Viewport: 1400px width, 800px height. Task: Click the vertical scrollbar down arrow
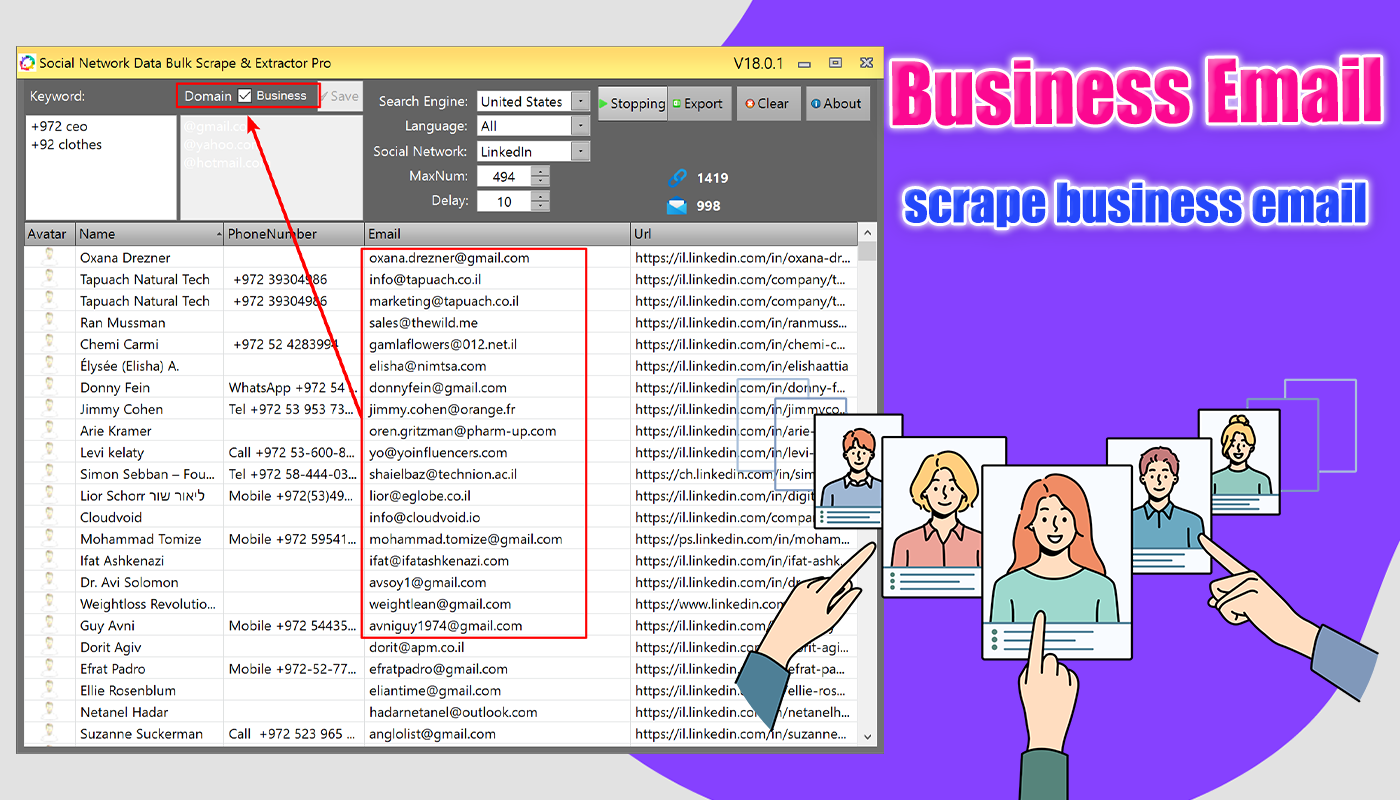click(x=867, y=737)
